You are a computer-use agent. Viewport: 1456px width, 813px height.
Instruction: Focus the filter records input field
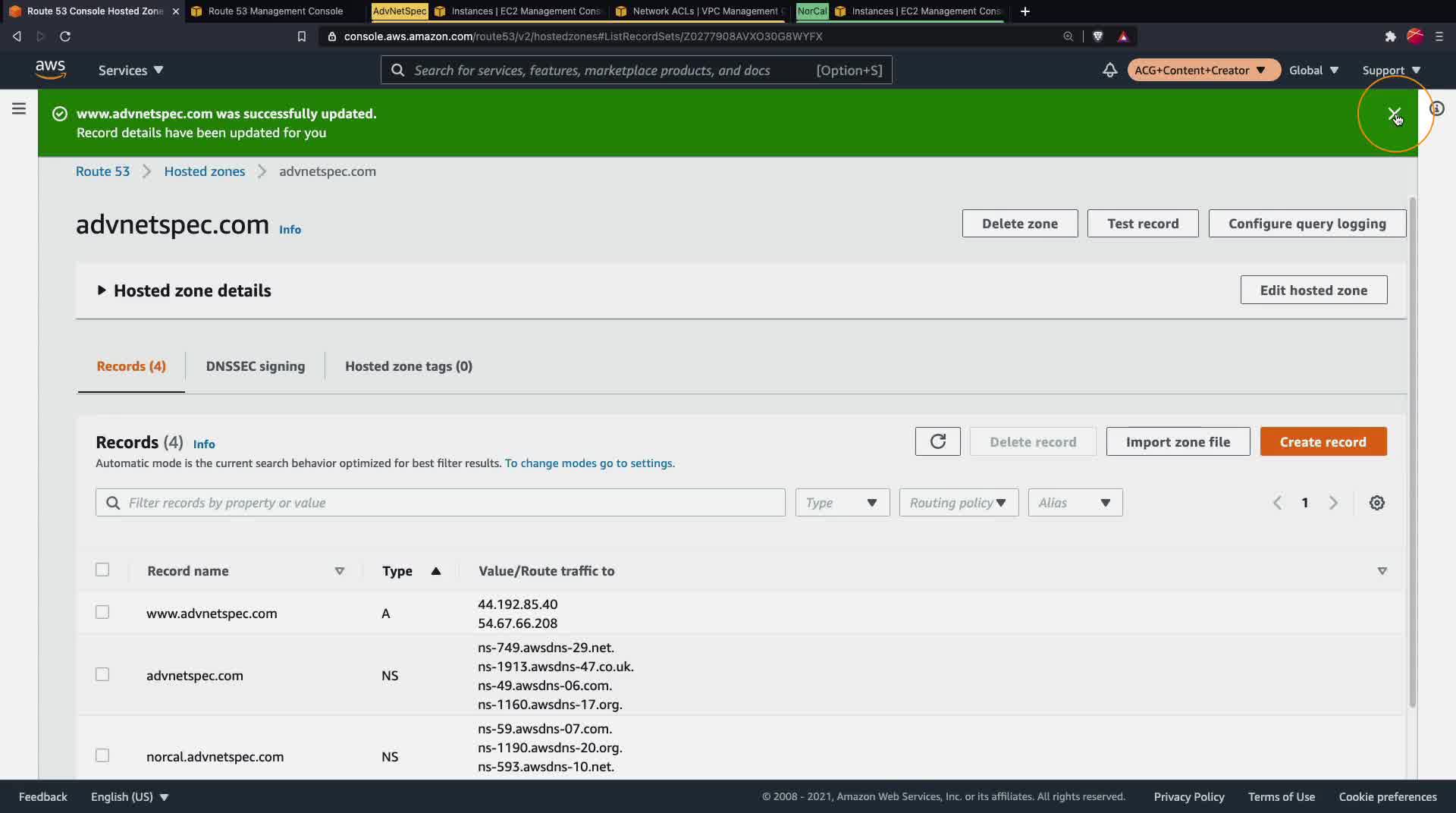click(441, 503)
